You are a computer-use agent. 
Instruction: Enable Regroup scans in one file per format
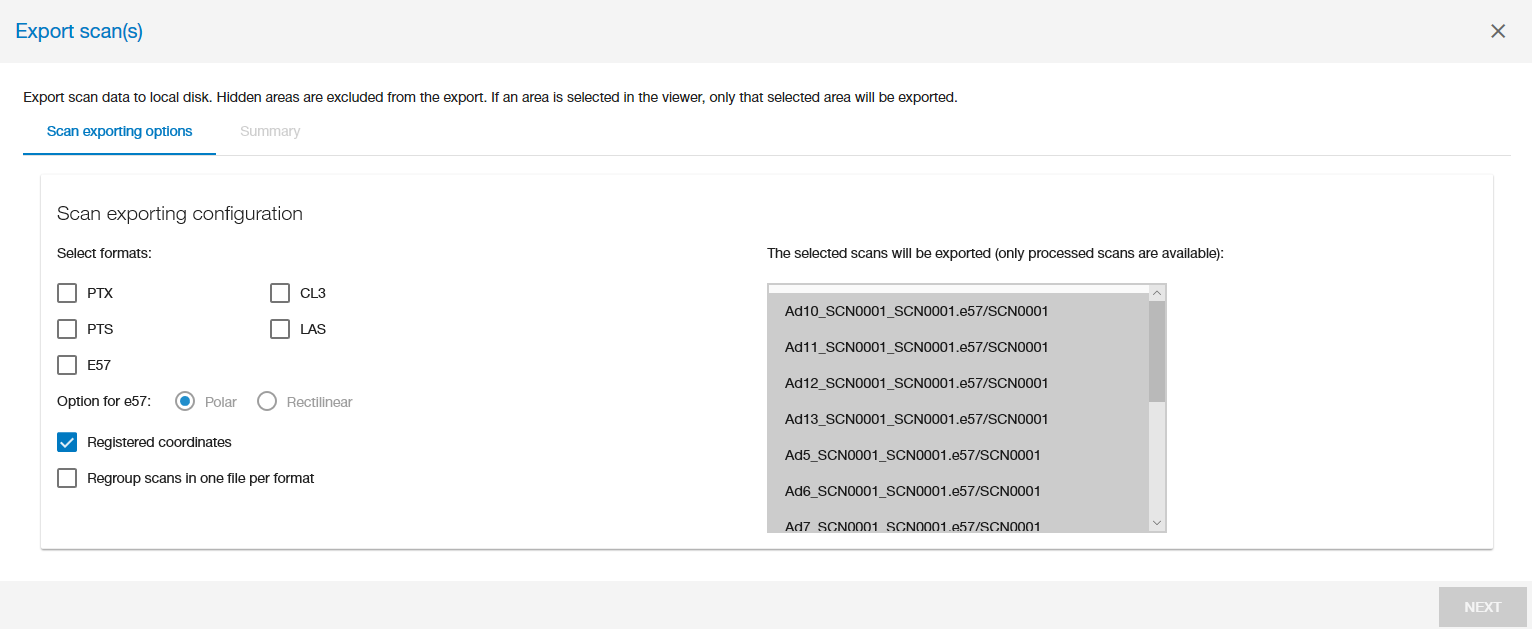click(x=67, y=478)
